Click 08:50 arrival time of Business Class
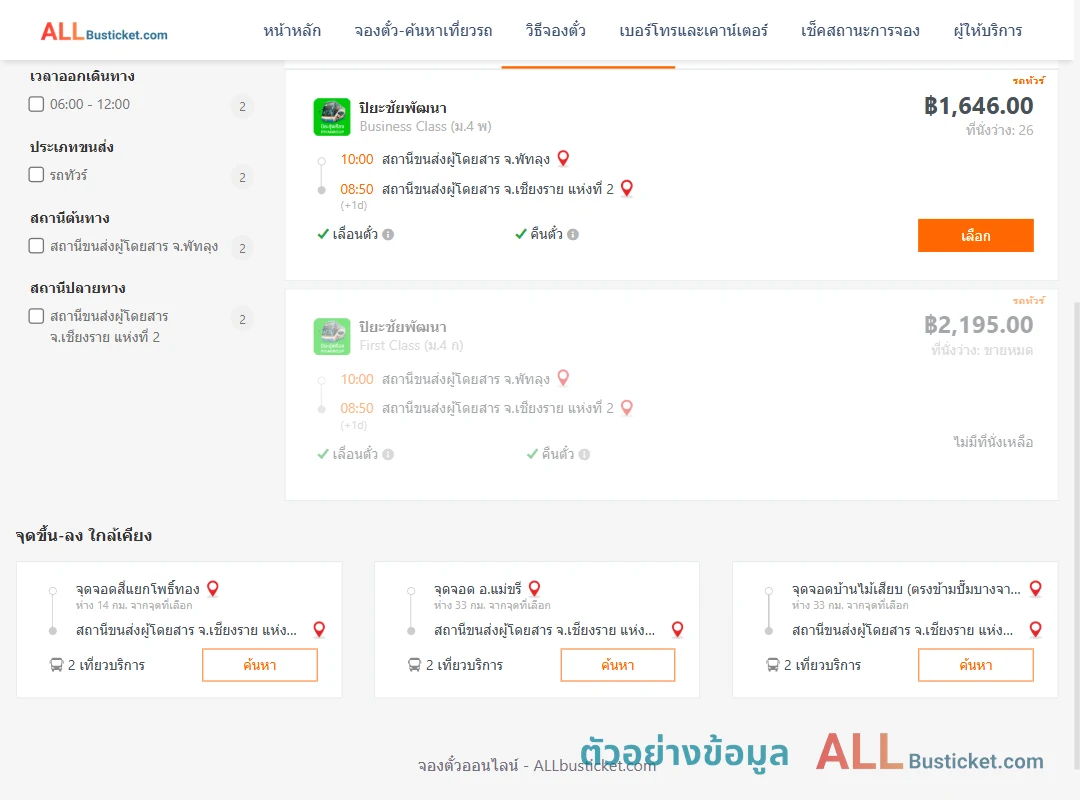This screenshot has width=1080, height=800. point(357,189)
